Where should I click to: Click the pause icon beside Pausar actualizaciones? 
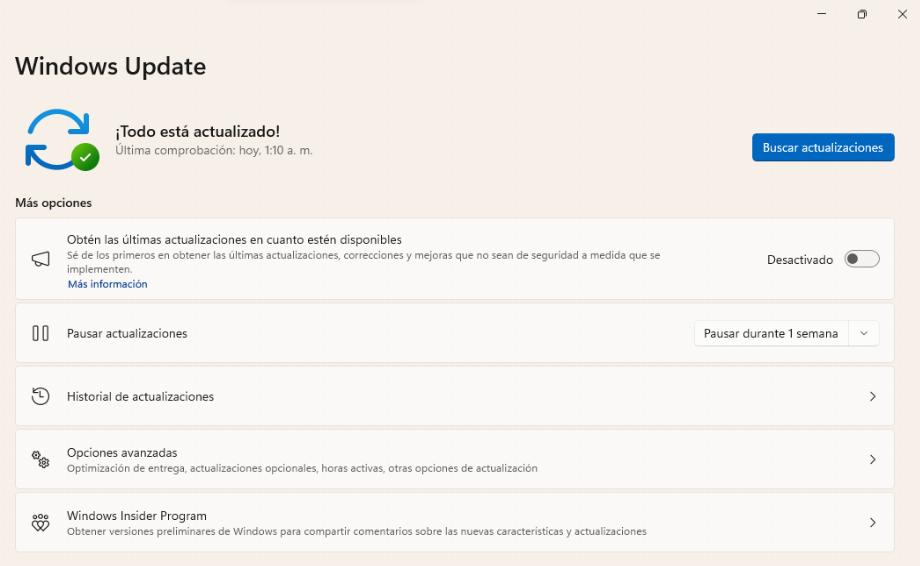tap(40, 333)
